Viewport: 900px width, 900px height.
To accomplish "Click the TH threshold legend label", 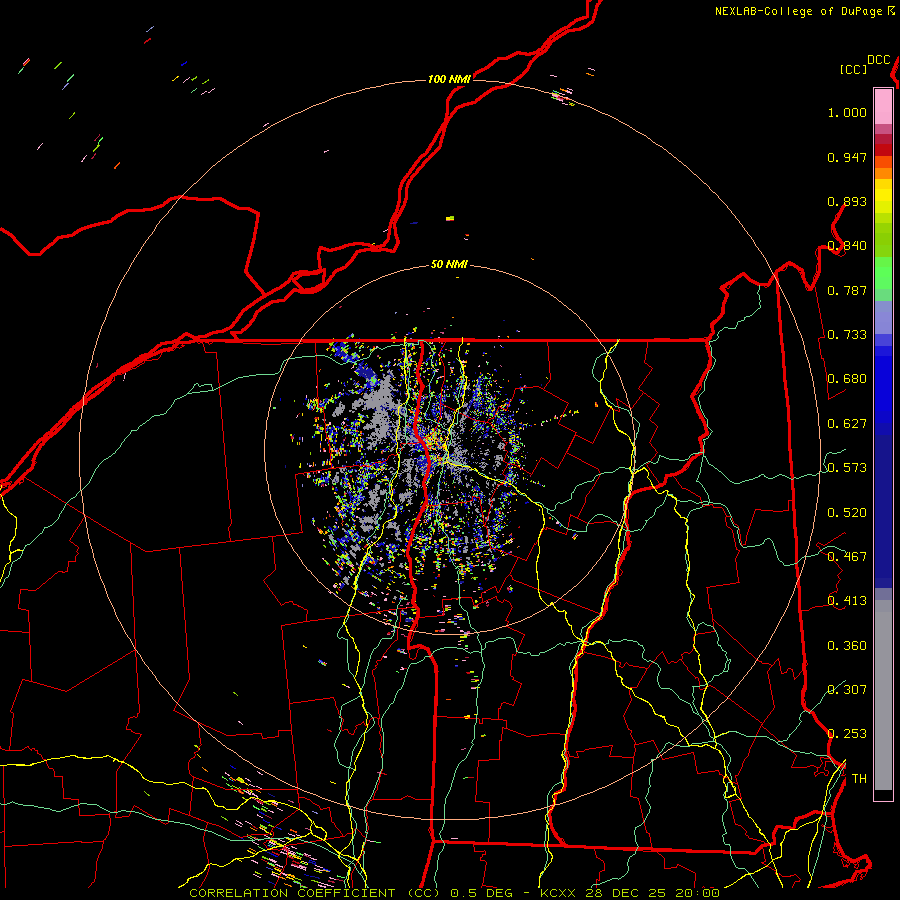I will (859, 779).
